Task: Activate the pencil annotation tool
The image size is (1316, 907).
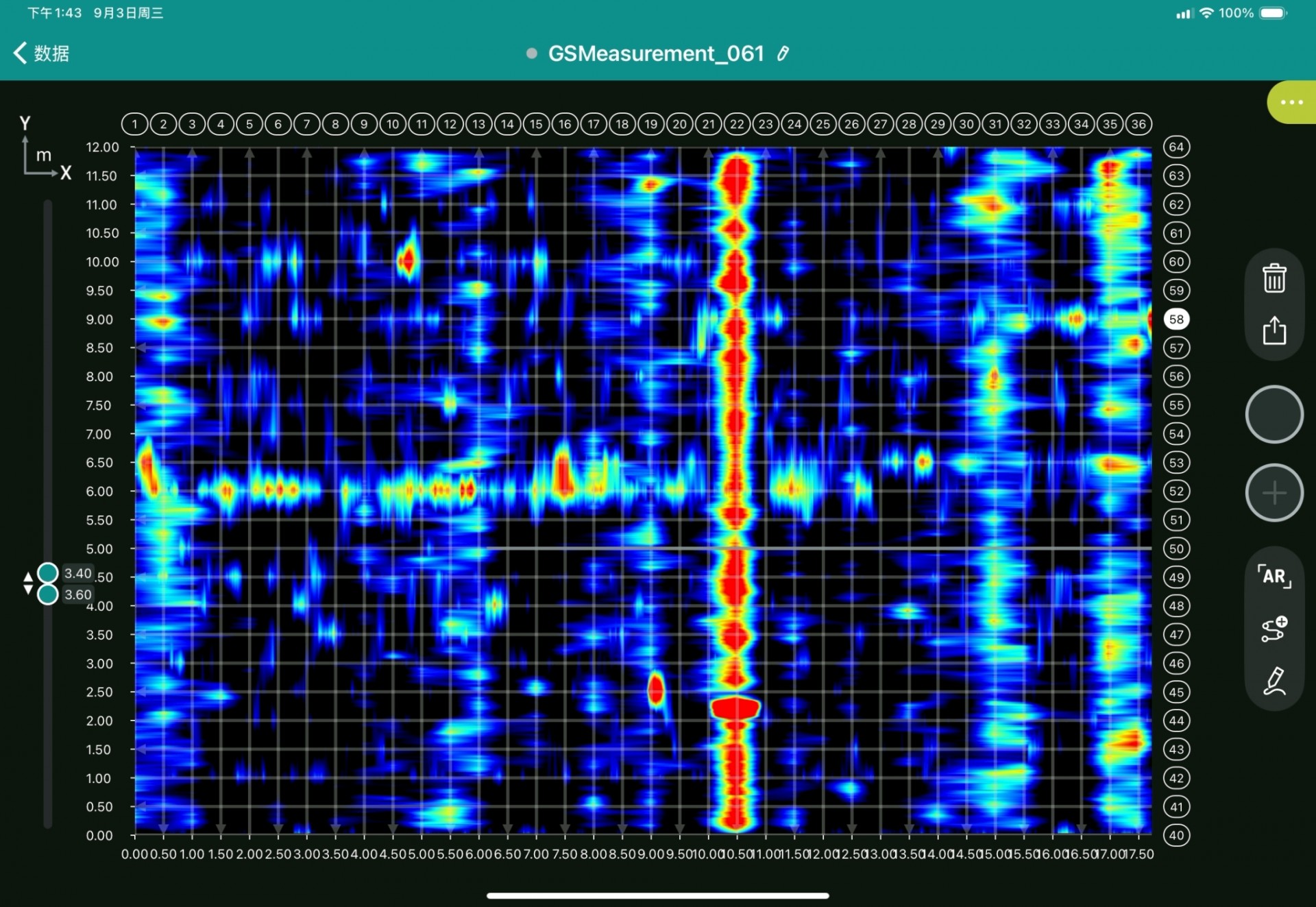Action: click(1274, 681)
